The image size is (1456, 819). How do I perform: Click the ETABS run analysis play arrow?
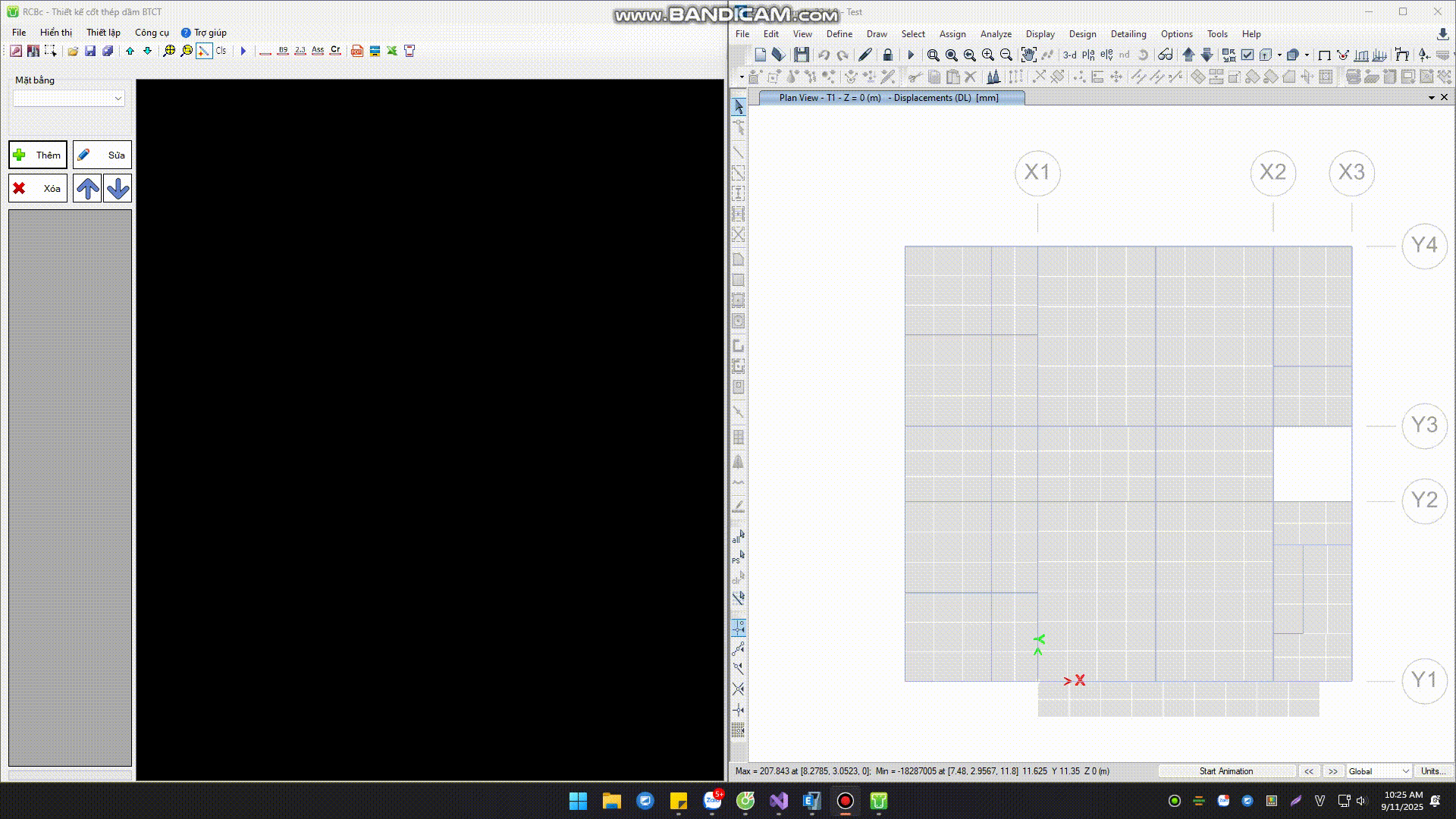point(911,55)
